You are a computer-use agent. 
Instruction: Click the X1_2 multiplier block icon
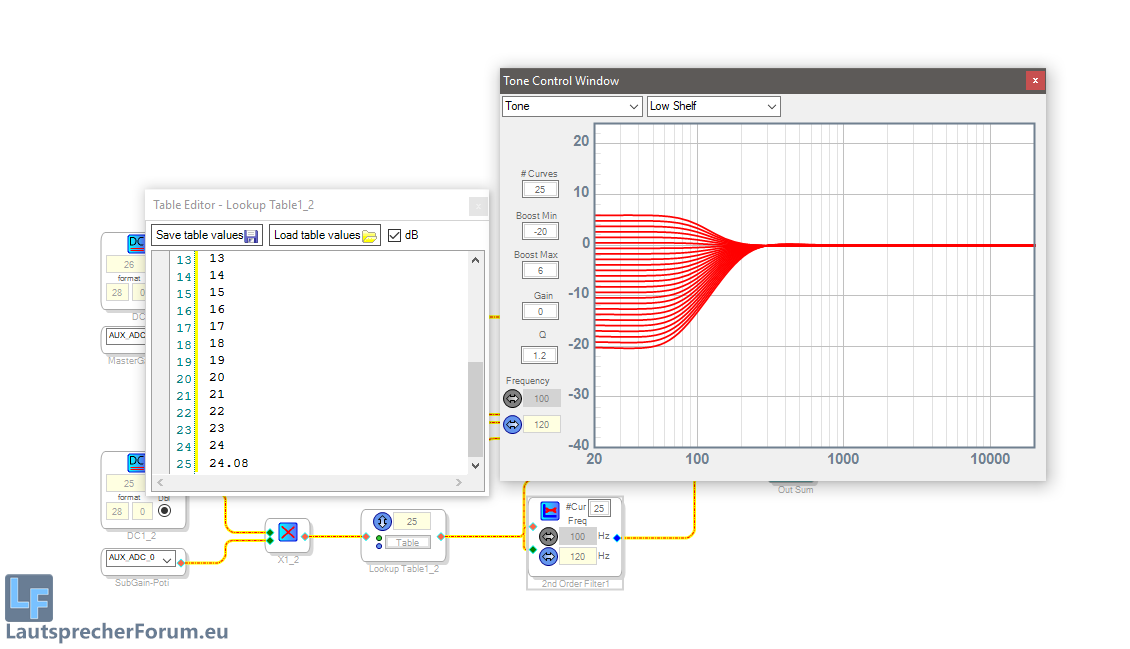point(288,532)
